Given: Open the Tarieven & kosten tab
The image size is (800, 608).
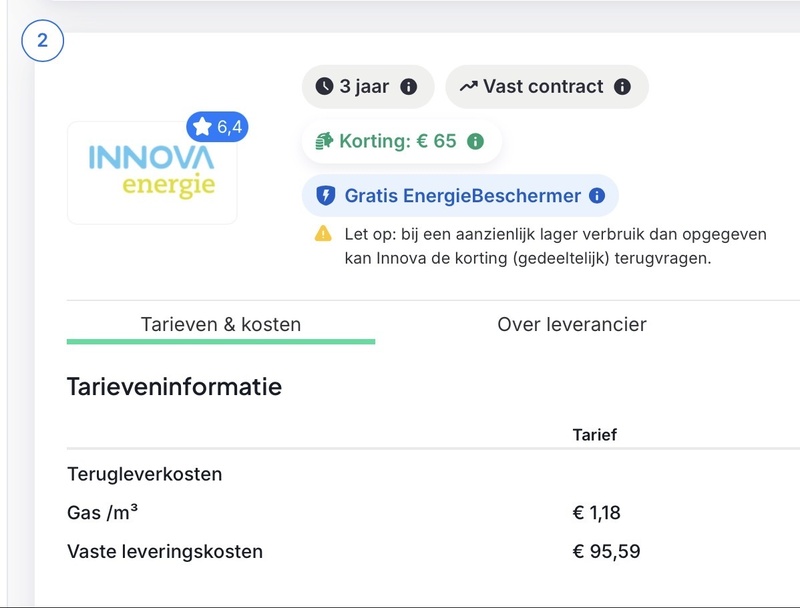Looking at the screenshot, I should [221, 324].
